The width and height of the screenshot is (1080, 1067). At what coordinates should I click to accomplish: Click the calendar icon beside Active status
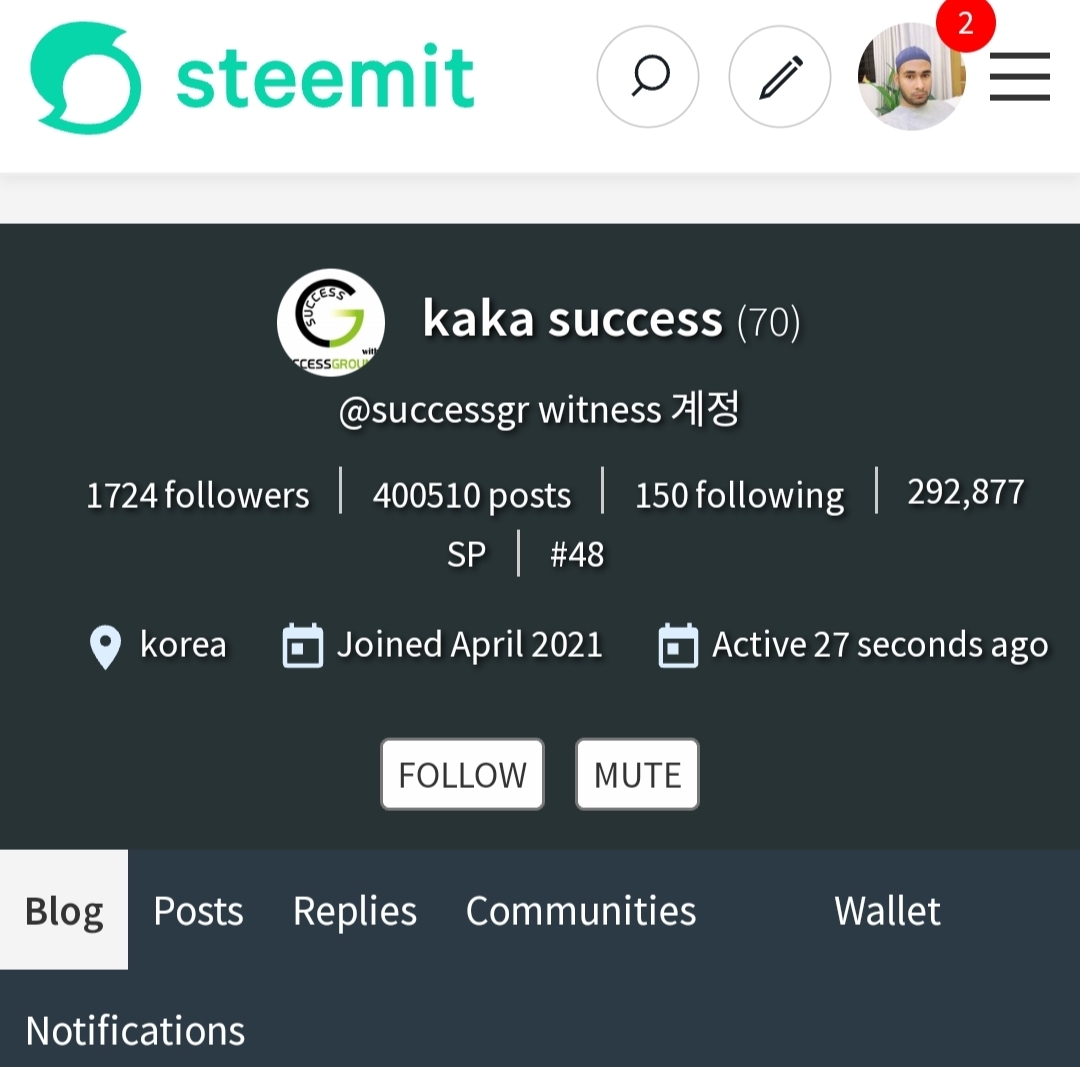(678, 645)
